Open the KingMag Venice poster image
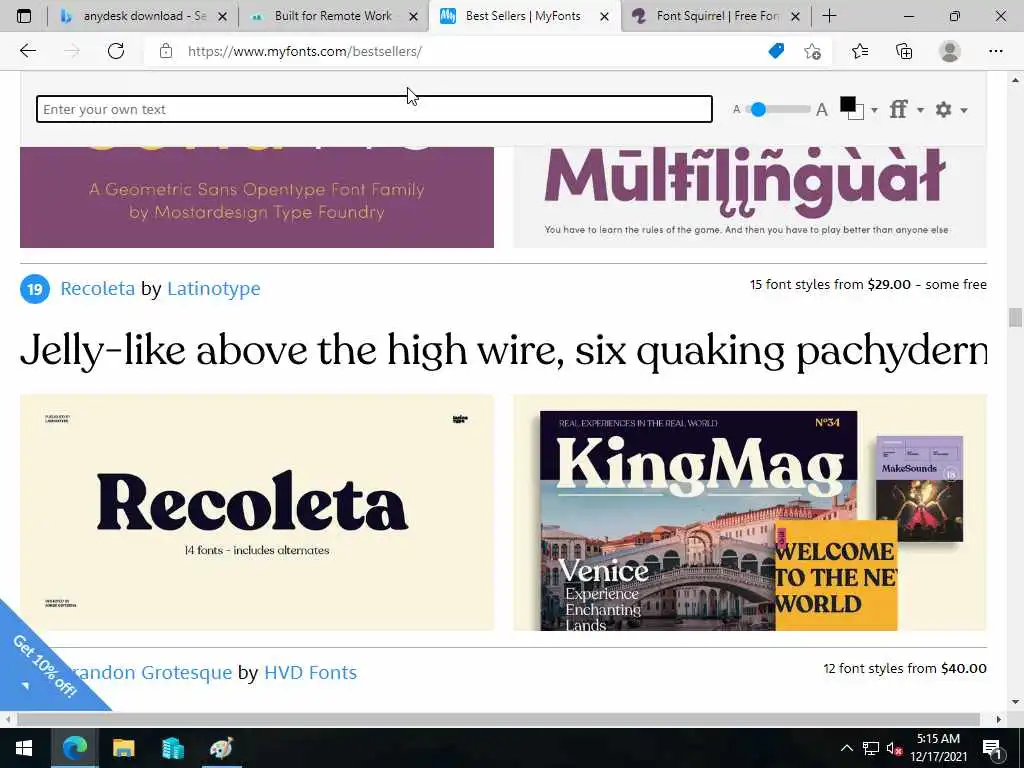Screen dimensions: 1024x768 pos(750,513)
